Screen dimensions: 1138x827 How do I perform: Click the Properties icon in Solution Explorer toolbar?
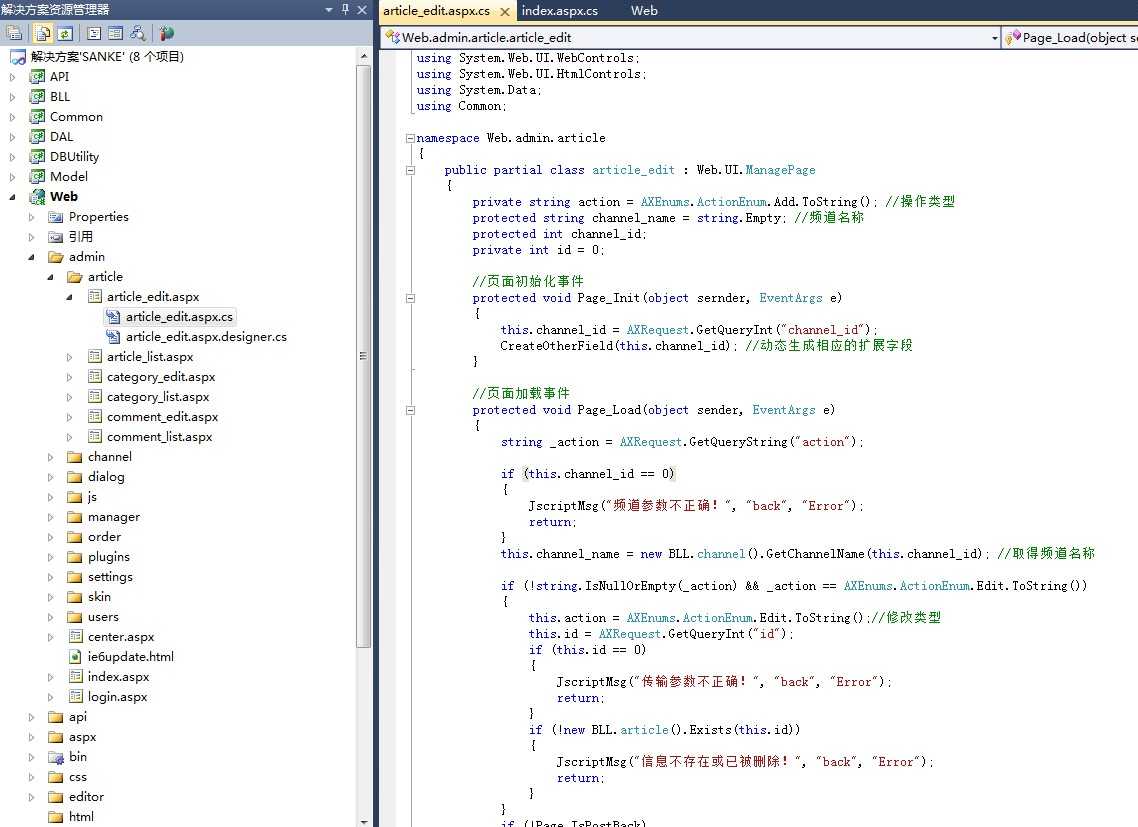pos(14,33)
